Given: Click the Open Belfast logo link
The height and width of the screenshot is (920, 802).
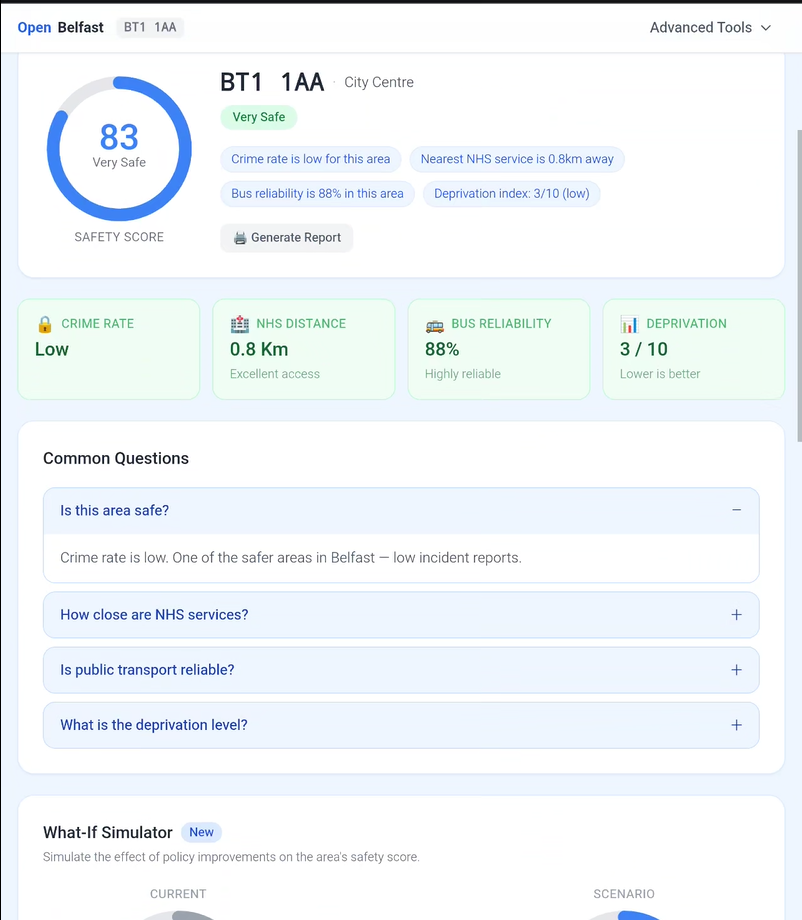Looking at the screenshot, I should click(60, 28).
